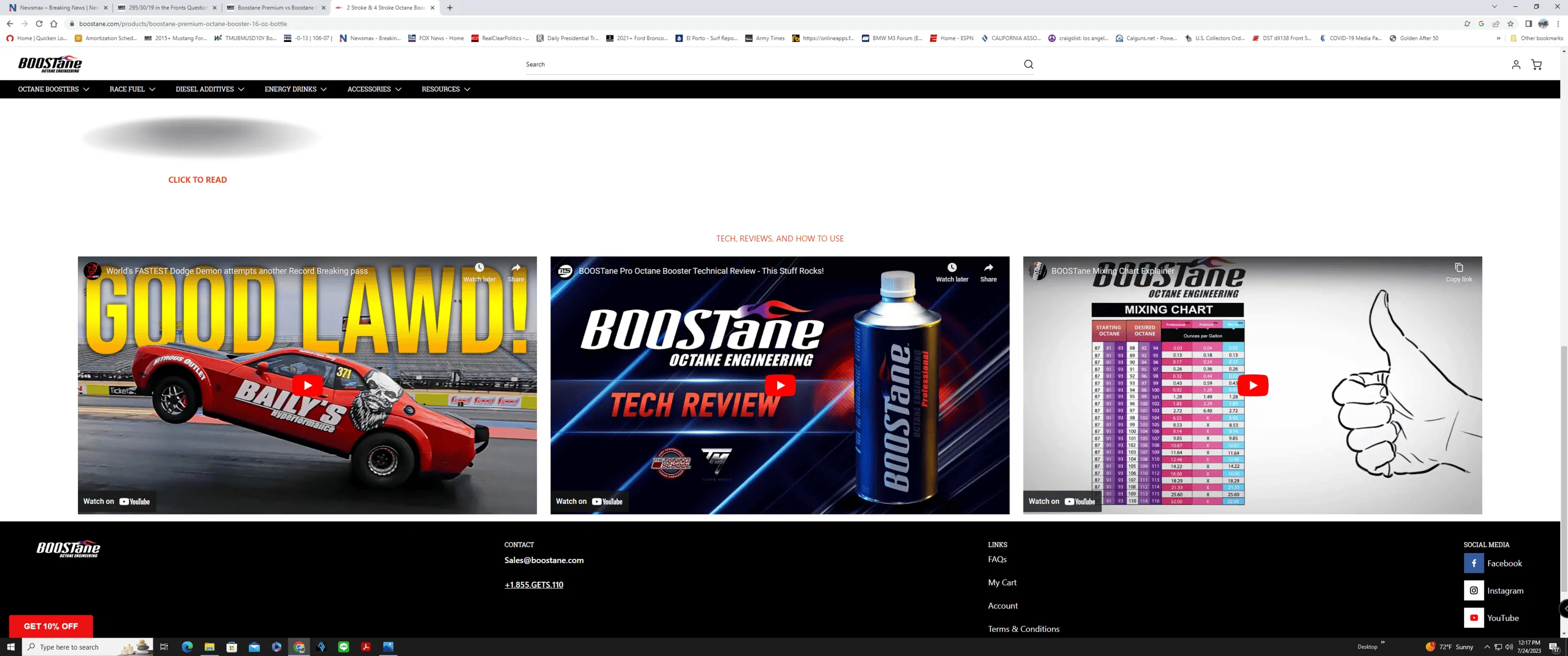The height and width of the screenshot is (656, 1568).
Task: Open the LINE app from the taskbar
Action: [344, 647]
